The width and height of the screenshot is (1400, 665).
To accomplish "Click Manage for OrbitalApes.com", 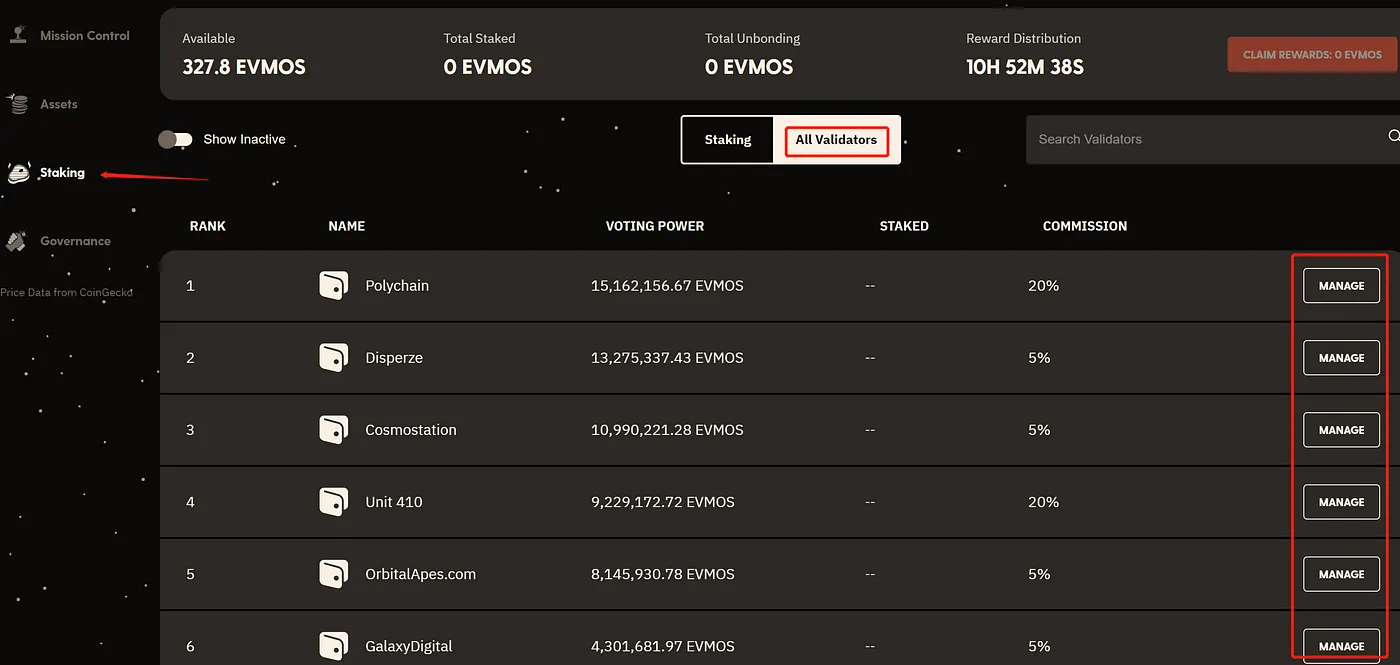I will click(1341, 574).
